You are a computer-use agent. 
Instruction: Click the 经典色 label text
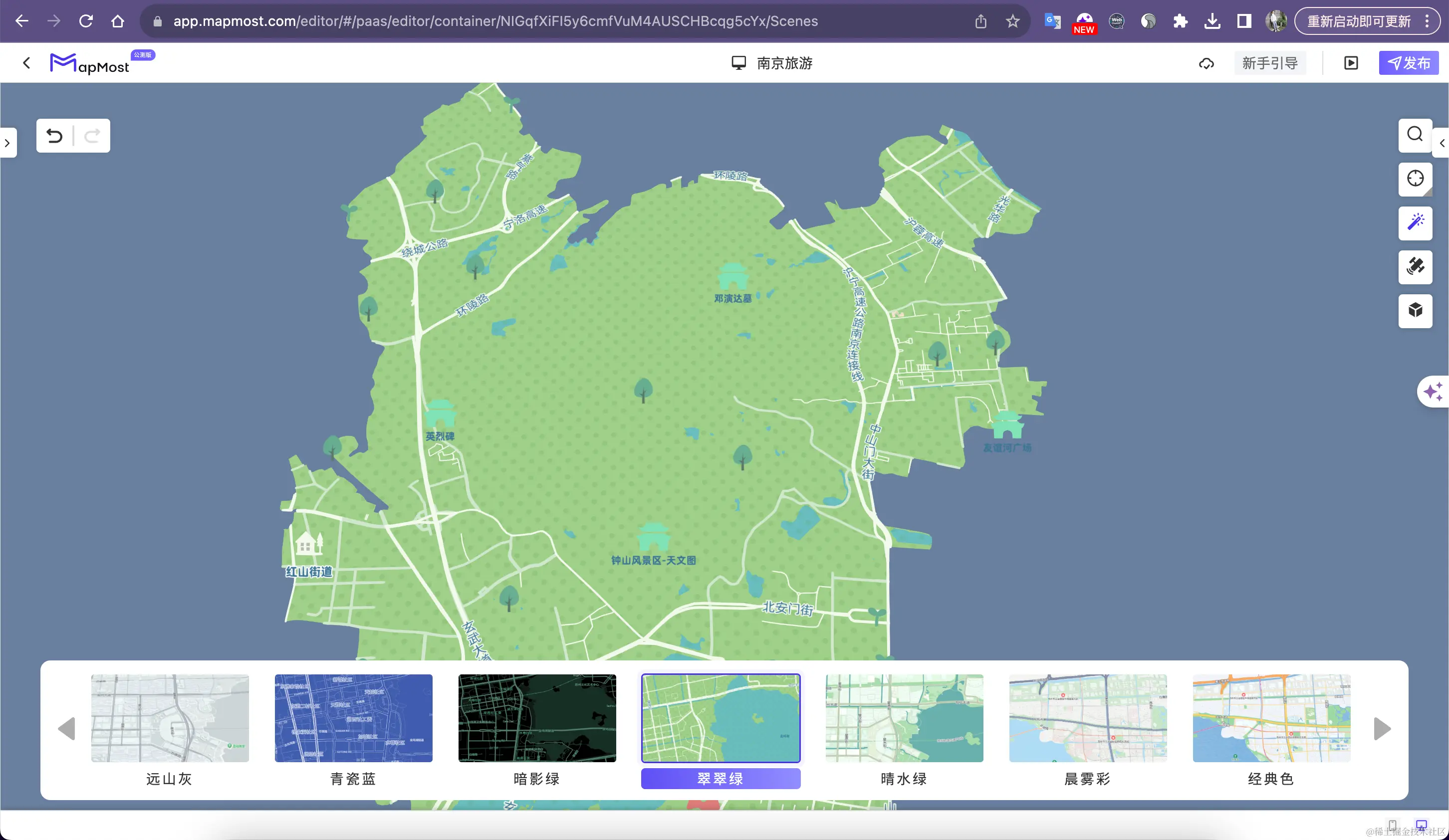click(x=1271, y=779)
